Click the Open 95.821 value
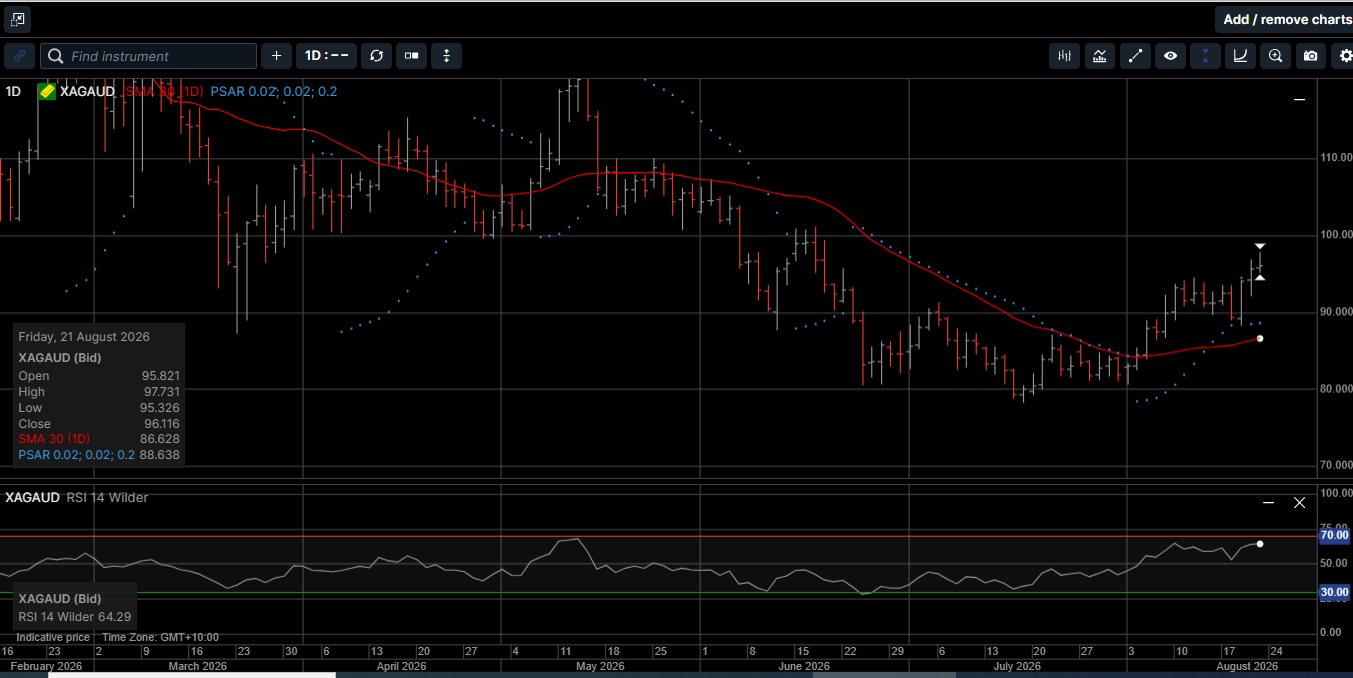Screen dimensions: 1353x678 click(x=161, y=376)
